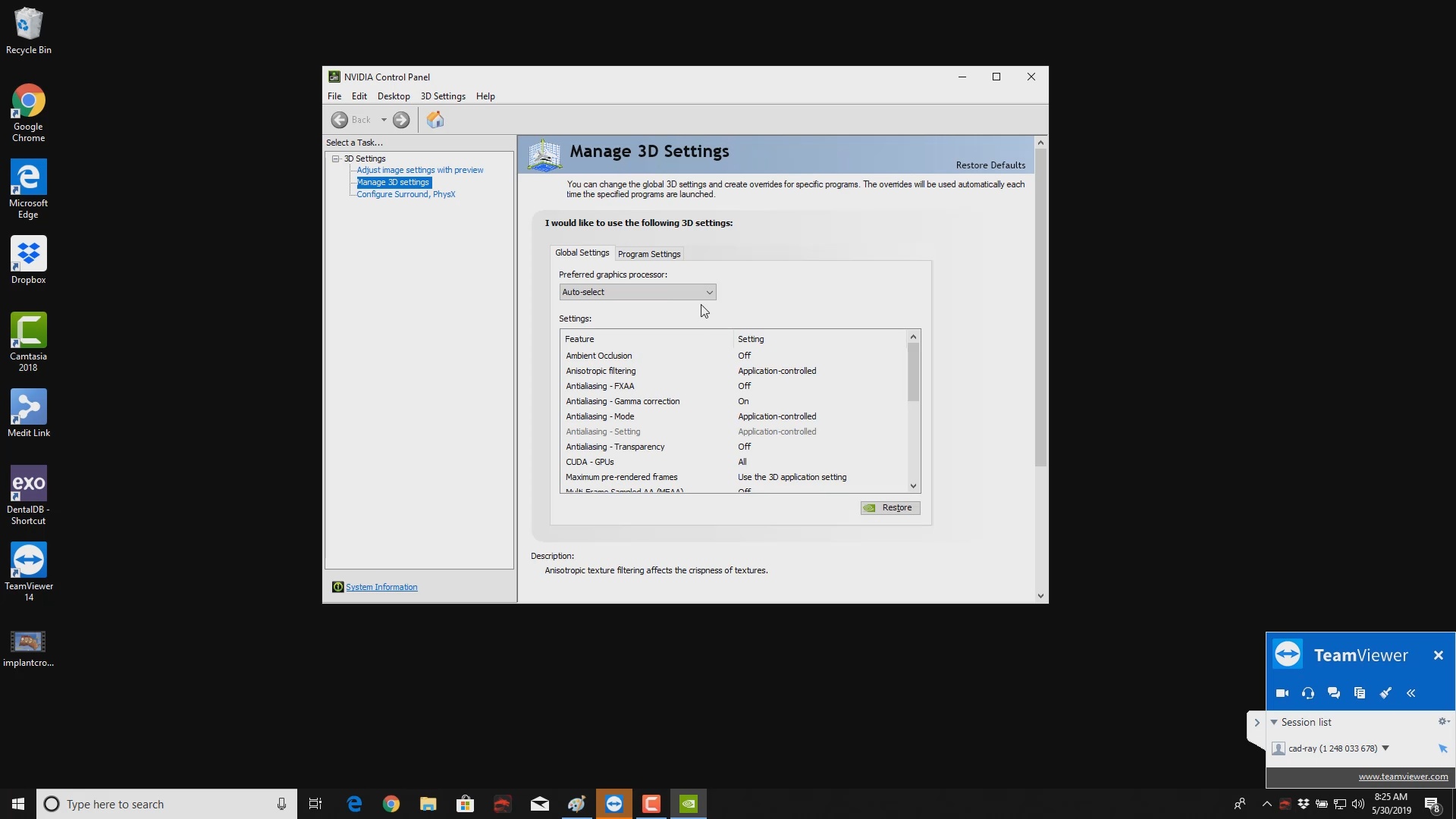Image resolution: width=1456 pixels, height=819 pixels.
Task: Hide TeamViewer panel with side chevron
Action: 1257,723
